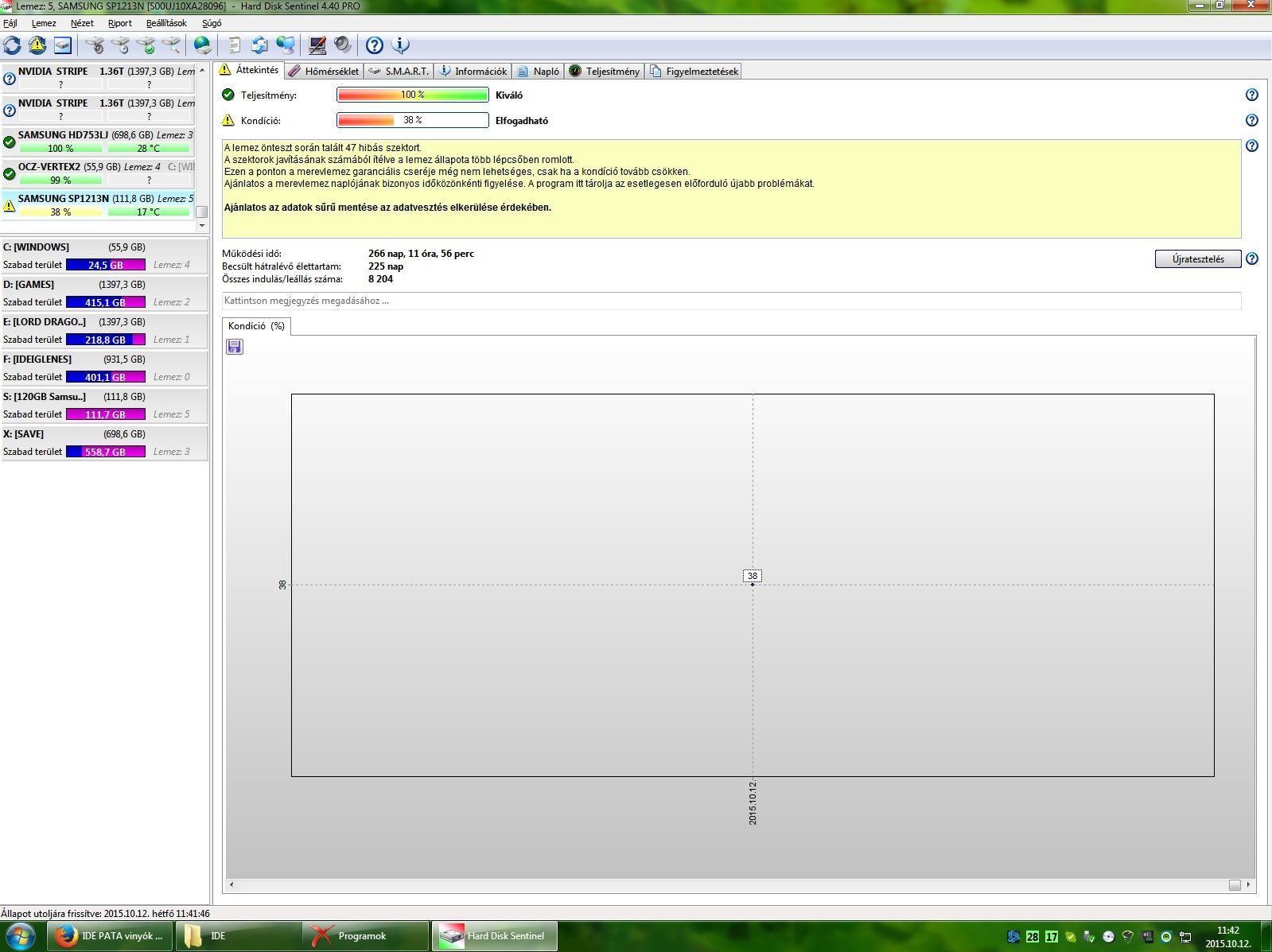Click the send report envelope icon
This screenshot has width=1272, height=952.
click(x=260, y=45)
